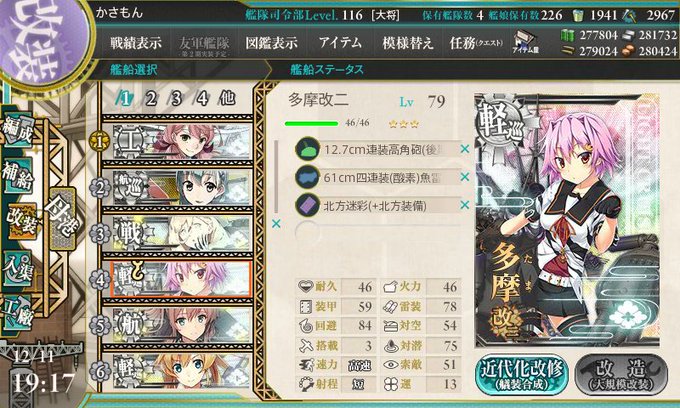This screenshot has height=408, width=680.
Task: Open the 61cm四連装(酸素)魚雷 slot selector
Action: coord(378,177)
